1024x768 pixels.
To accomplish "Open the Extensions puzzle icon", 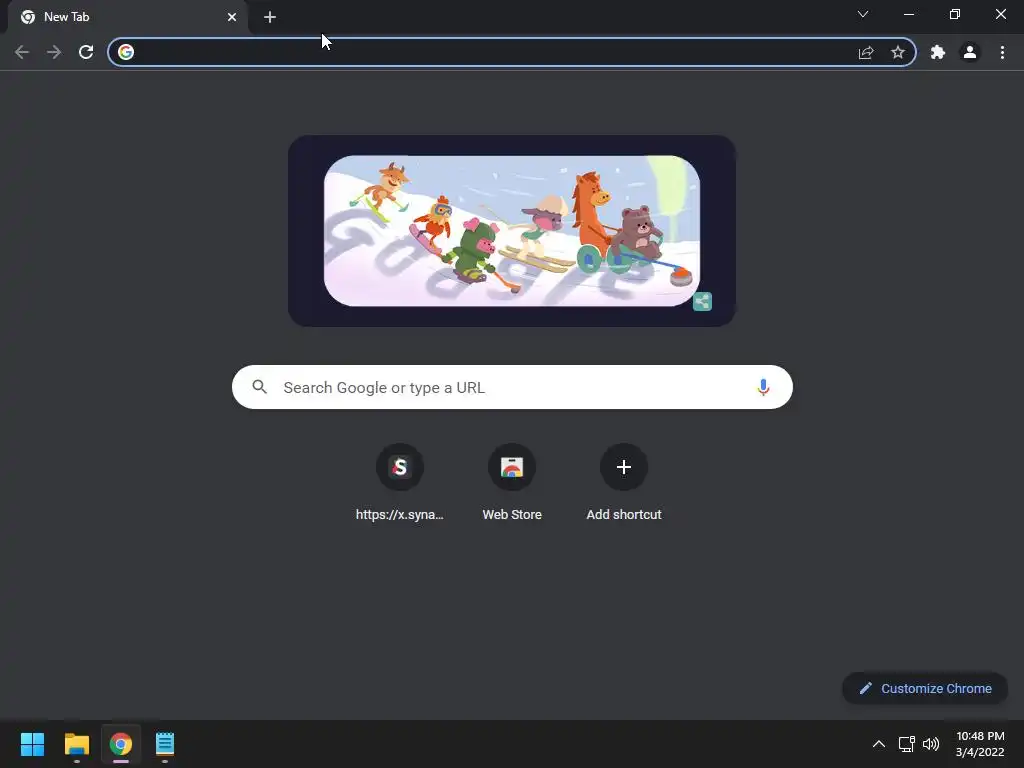I will [938, 52].
